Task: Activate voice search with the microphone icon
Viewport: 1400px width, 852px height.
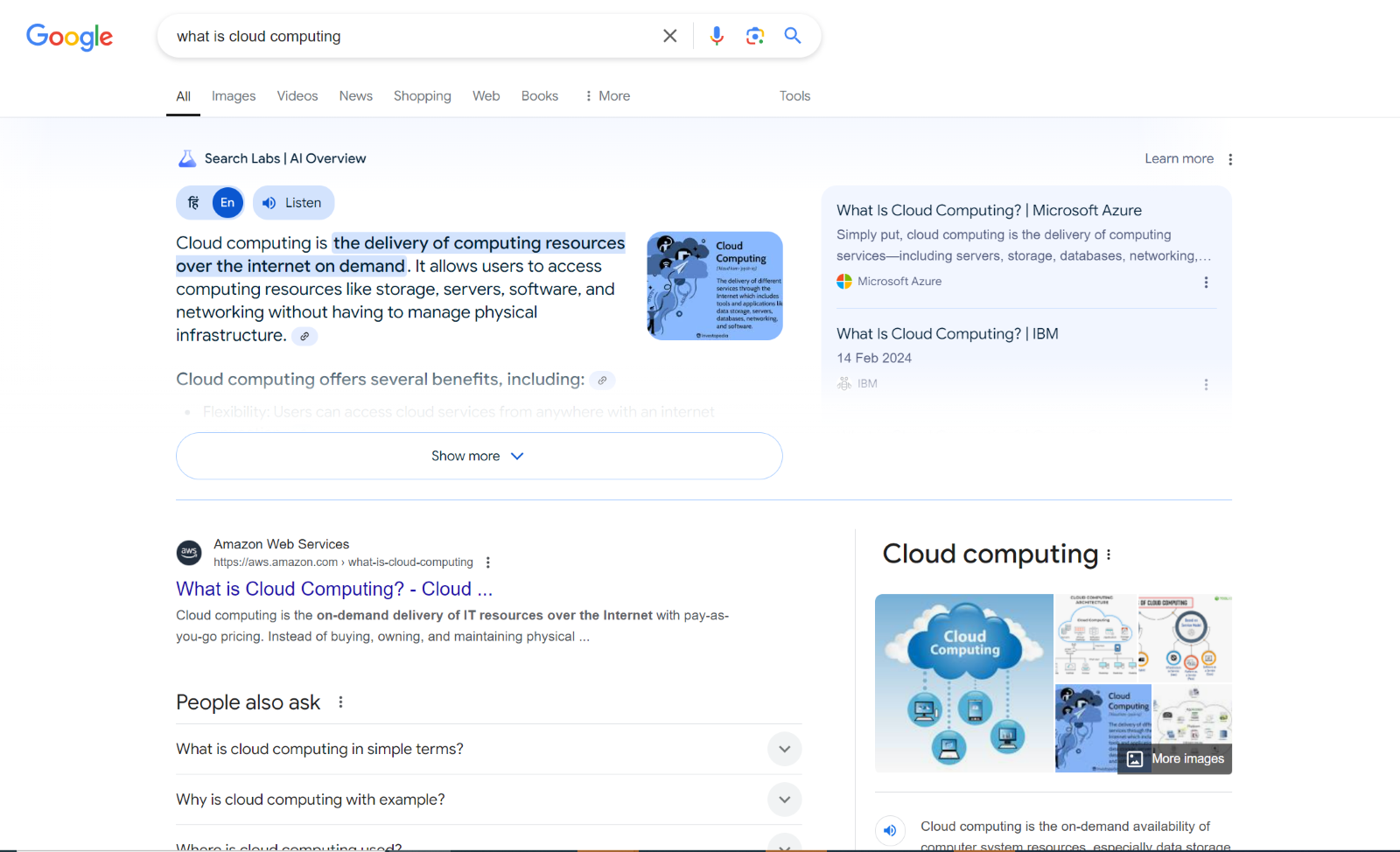Action: (x=717, y=35)
